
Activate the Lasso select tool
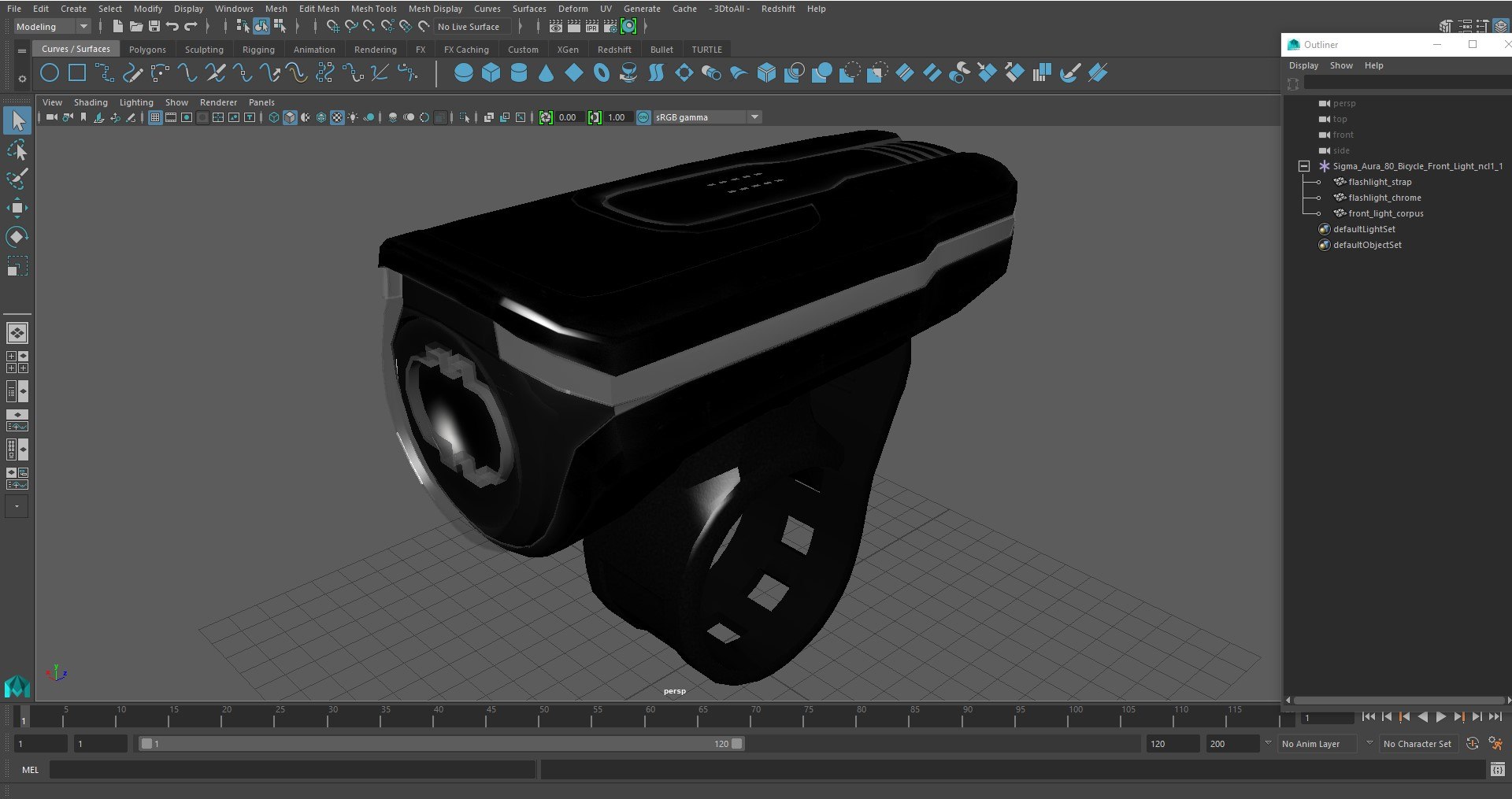[x=17, y=150]
